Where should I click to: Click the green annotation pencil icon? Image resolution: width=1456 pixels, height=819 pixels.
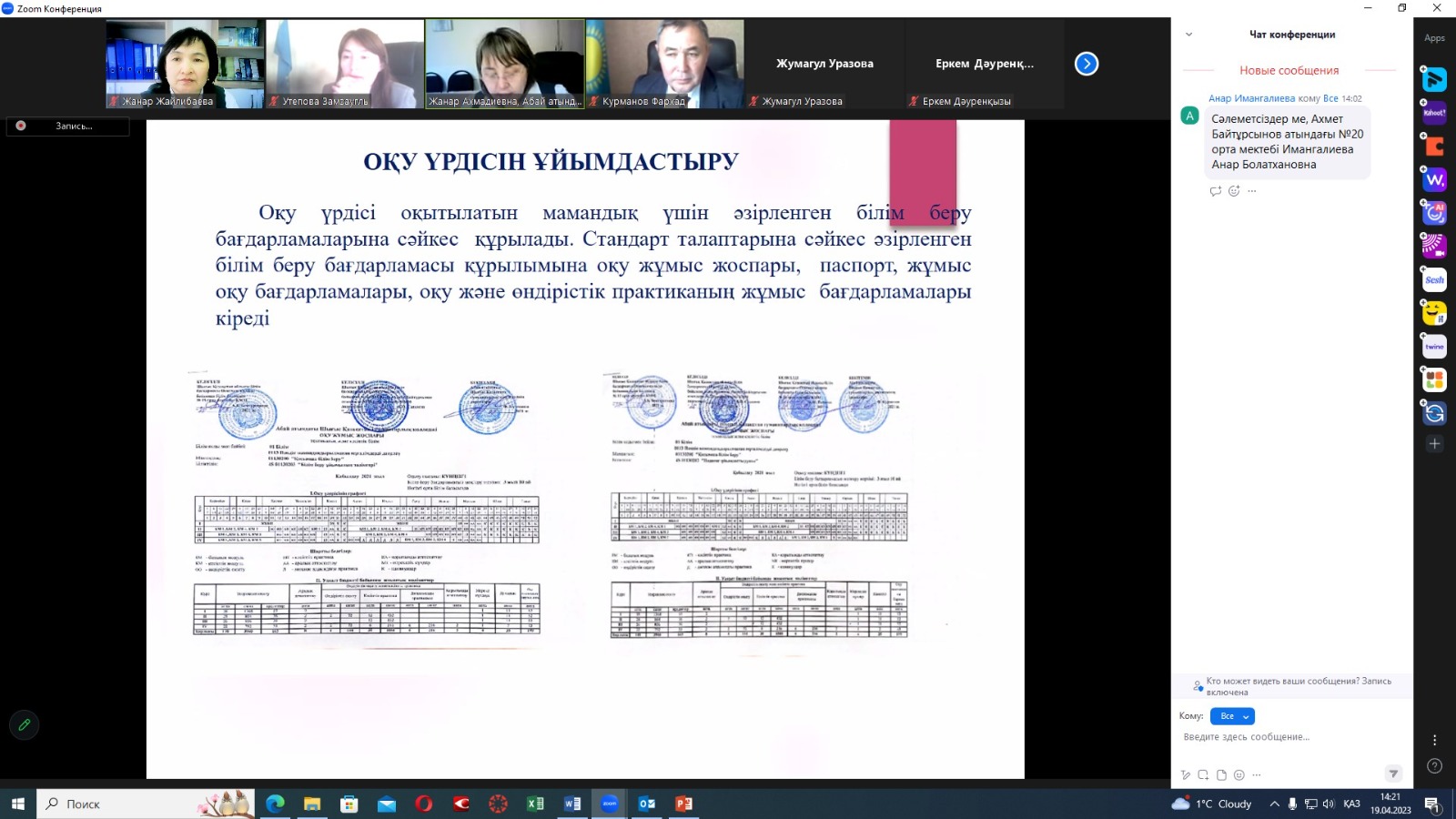[25, 725]
